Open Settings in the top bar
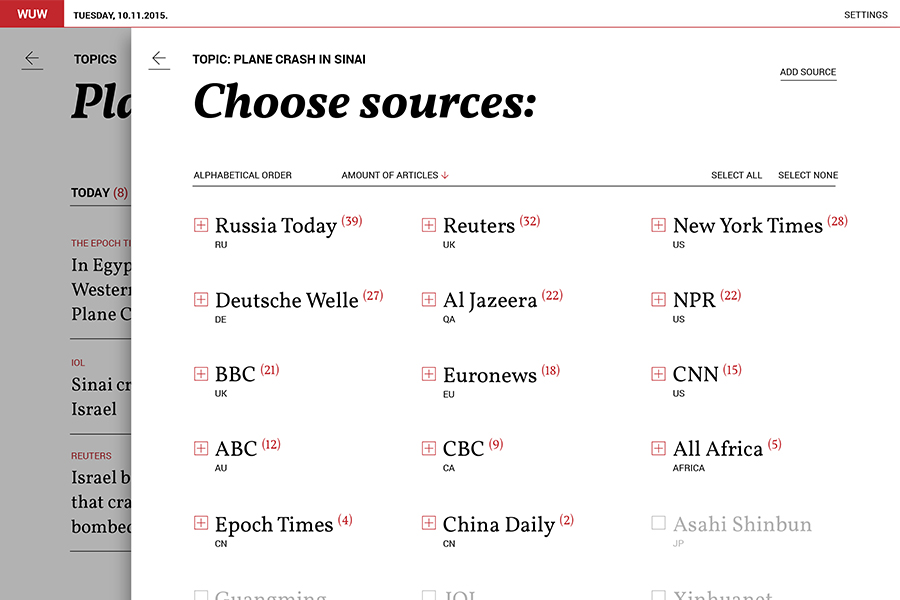 [865, 15]
